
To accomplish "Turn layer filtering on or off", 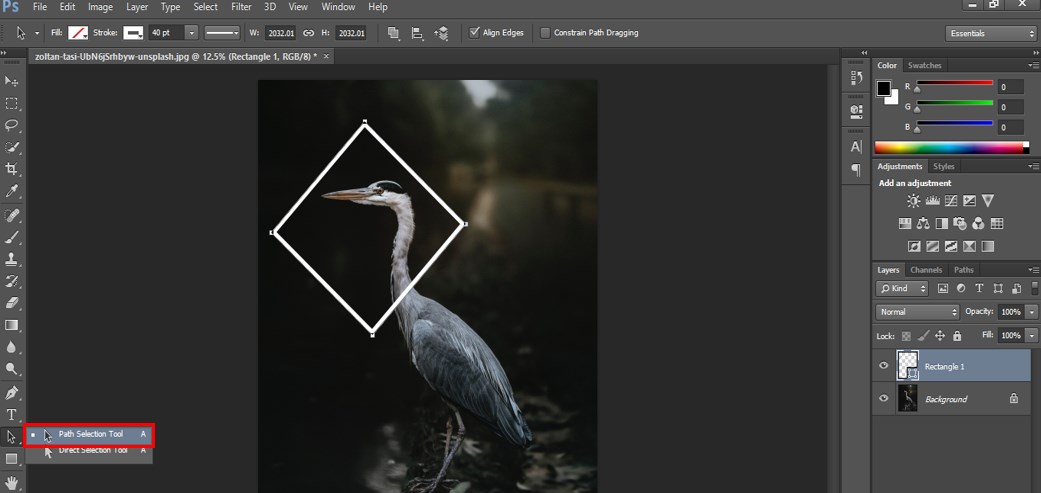I will pos(1034,289).
